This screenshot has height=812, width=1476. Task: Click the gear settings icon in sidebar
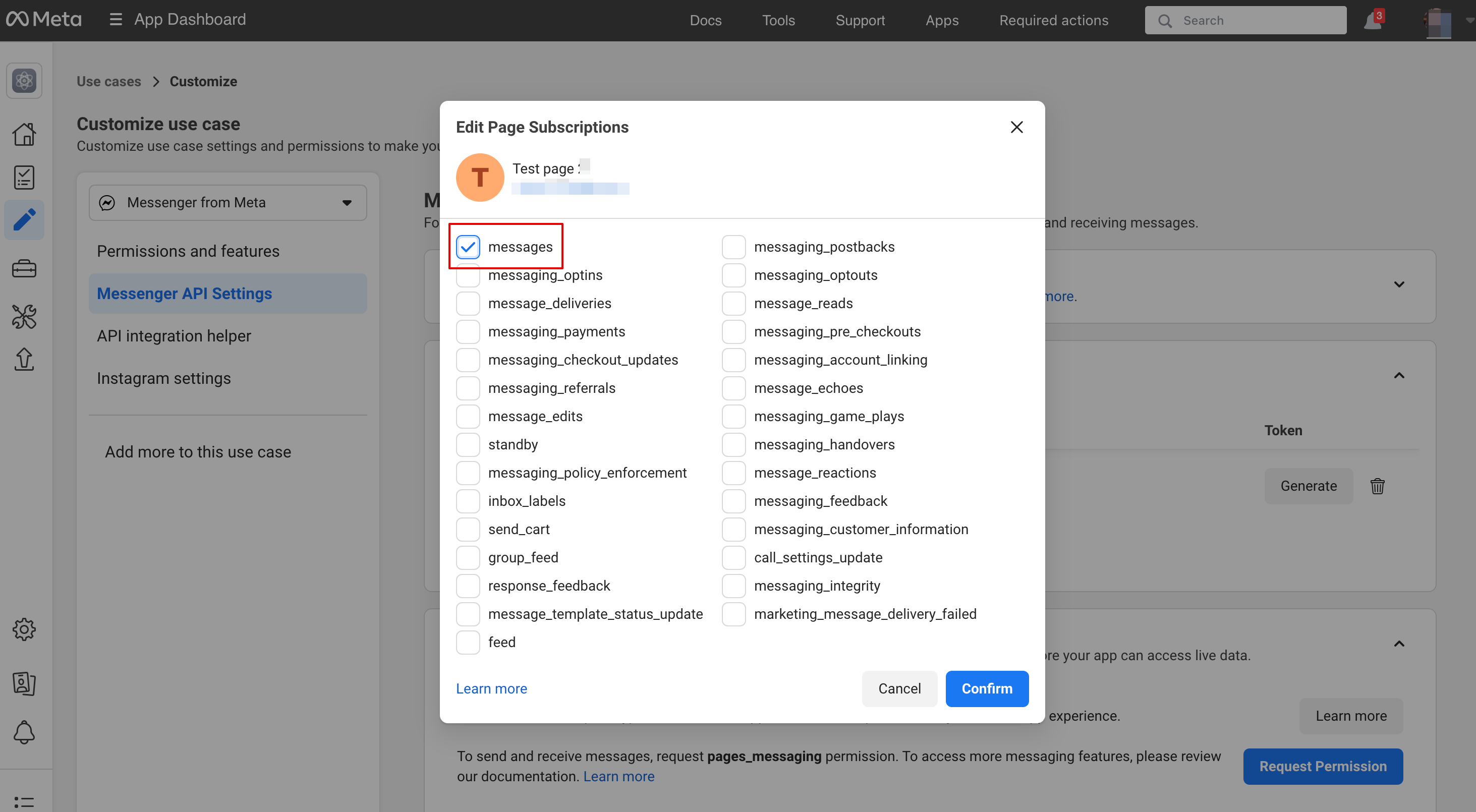(x=24, y=629)
